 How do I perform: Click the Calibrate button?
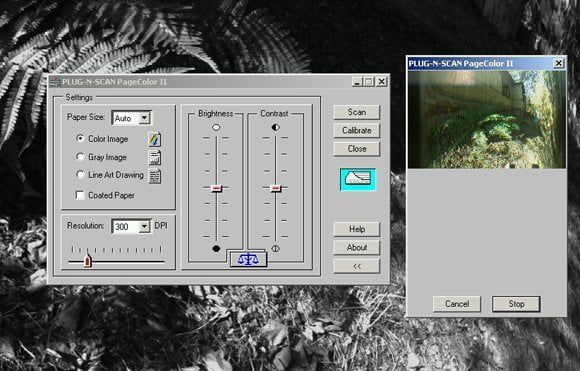coord(357,130)
